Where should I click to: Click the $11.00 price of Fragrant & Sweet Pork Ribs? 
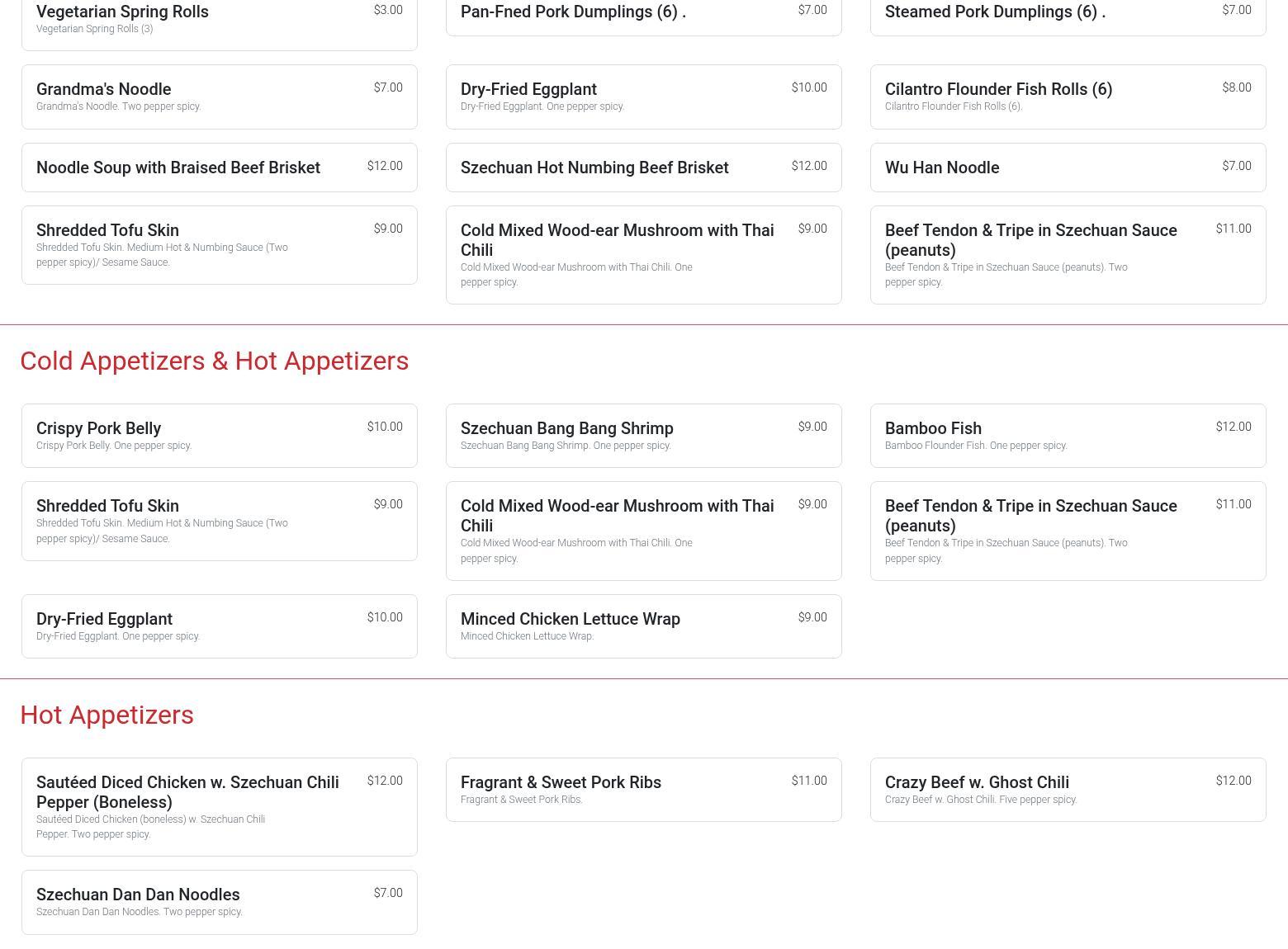click(x=809, y=781)
